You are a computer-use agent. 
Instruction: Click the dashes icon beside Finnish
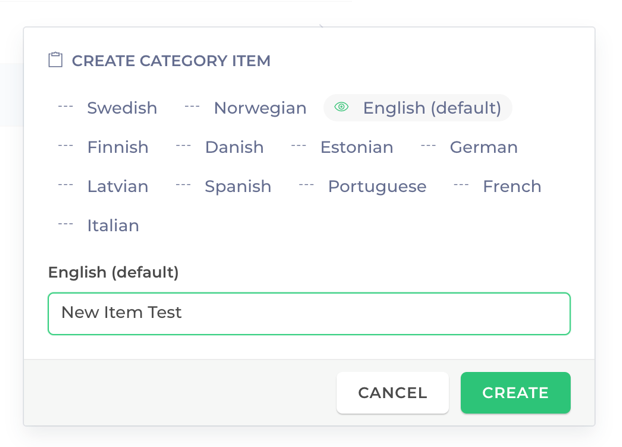coord(65,146)
